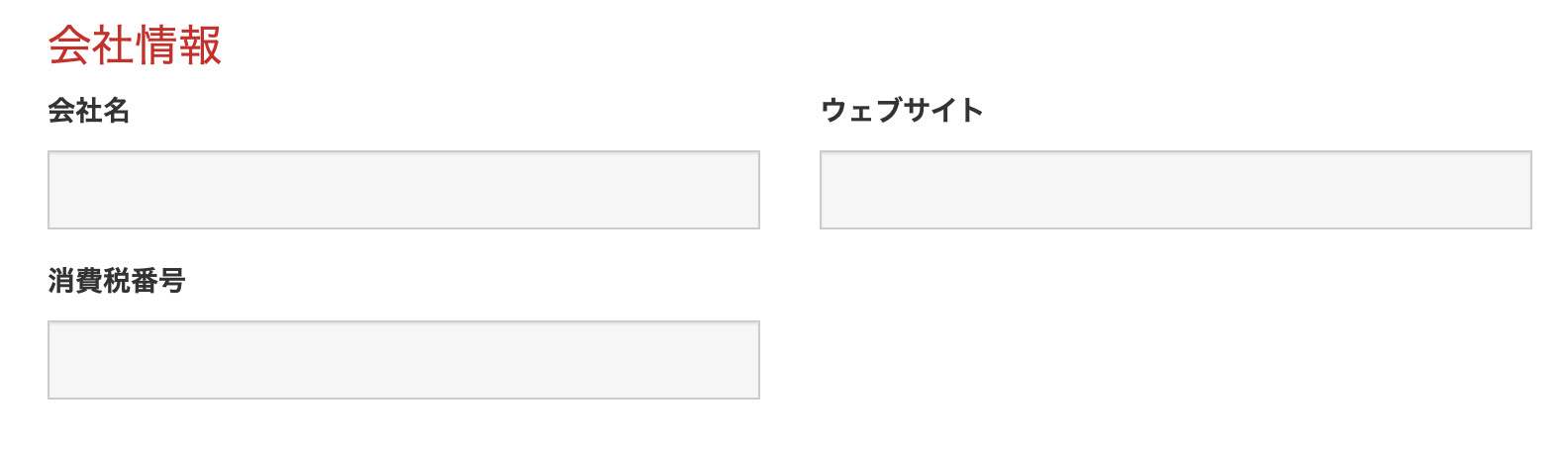The width and height of the screenshot is (1568, 449).
Task: Focus the ウェブサイト text box
Action: (1175, 190)
